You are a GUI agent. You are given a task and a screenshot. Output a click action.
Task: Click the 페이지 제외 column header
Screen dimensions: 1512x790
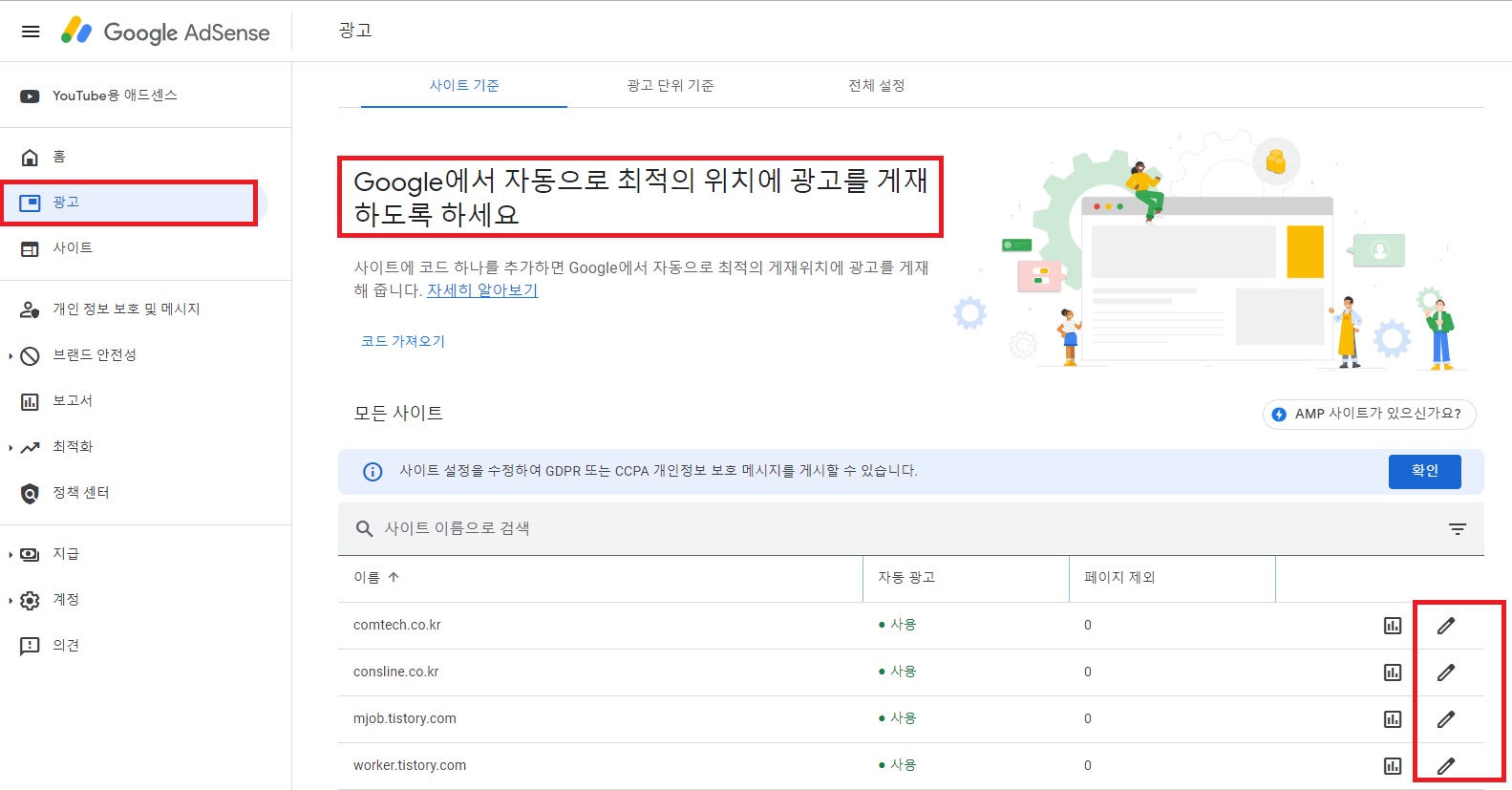click(x=1119, y=578)
